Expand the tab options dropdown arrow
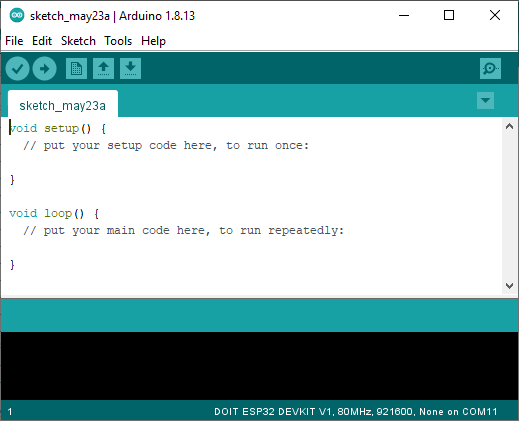 pos(485,100)
